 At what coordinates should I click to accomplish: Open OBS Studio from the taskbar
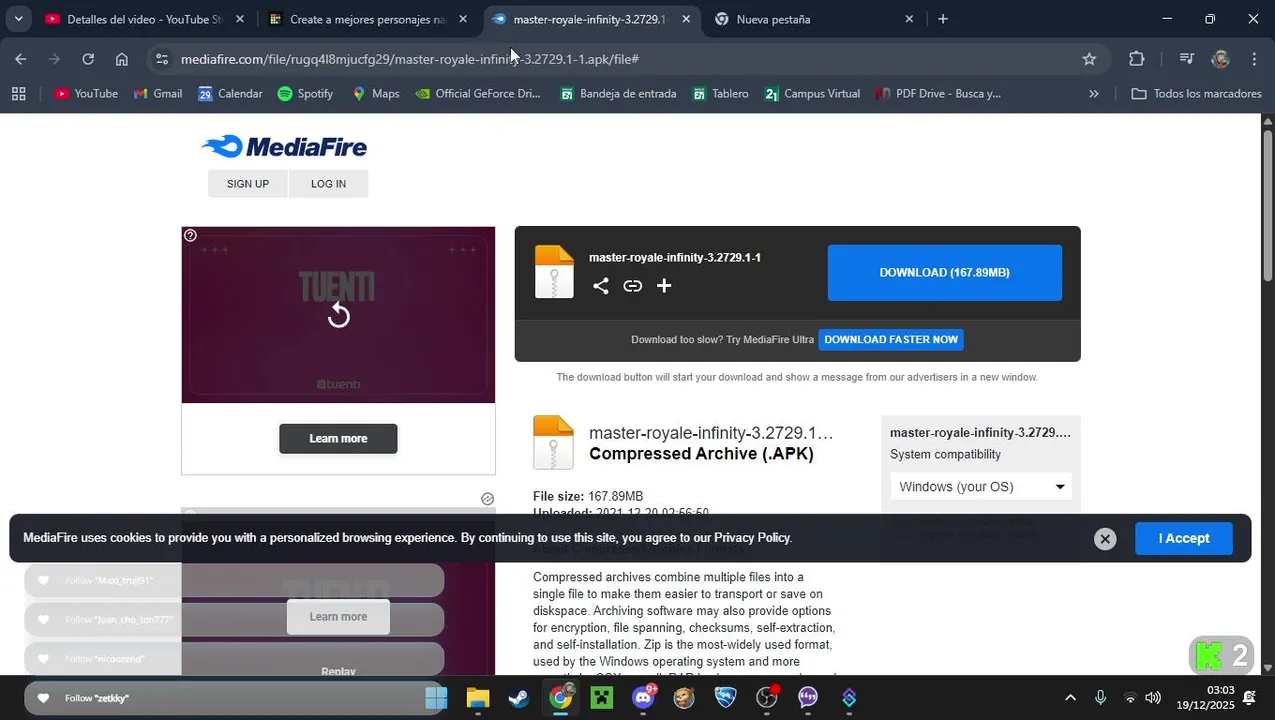click(x=767, y=698)
